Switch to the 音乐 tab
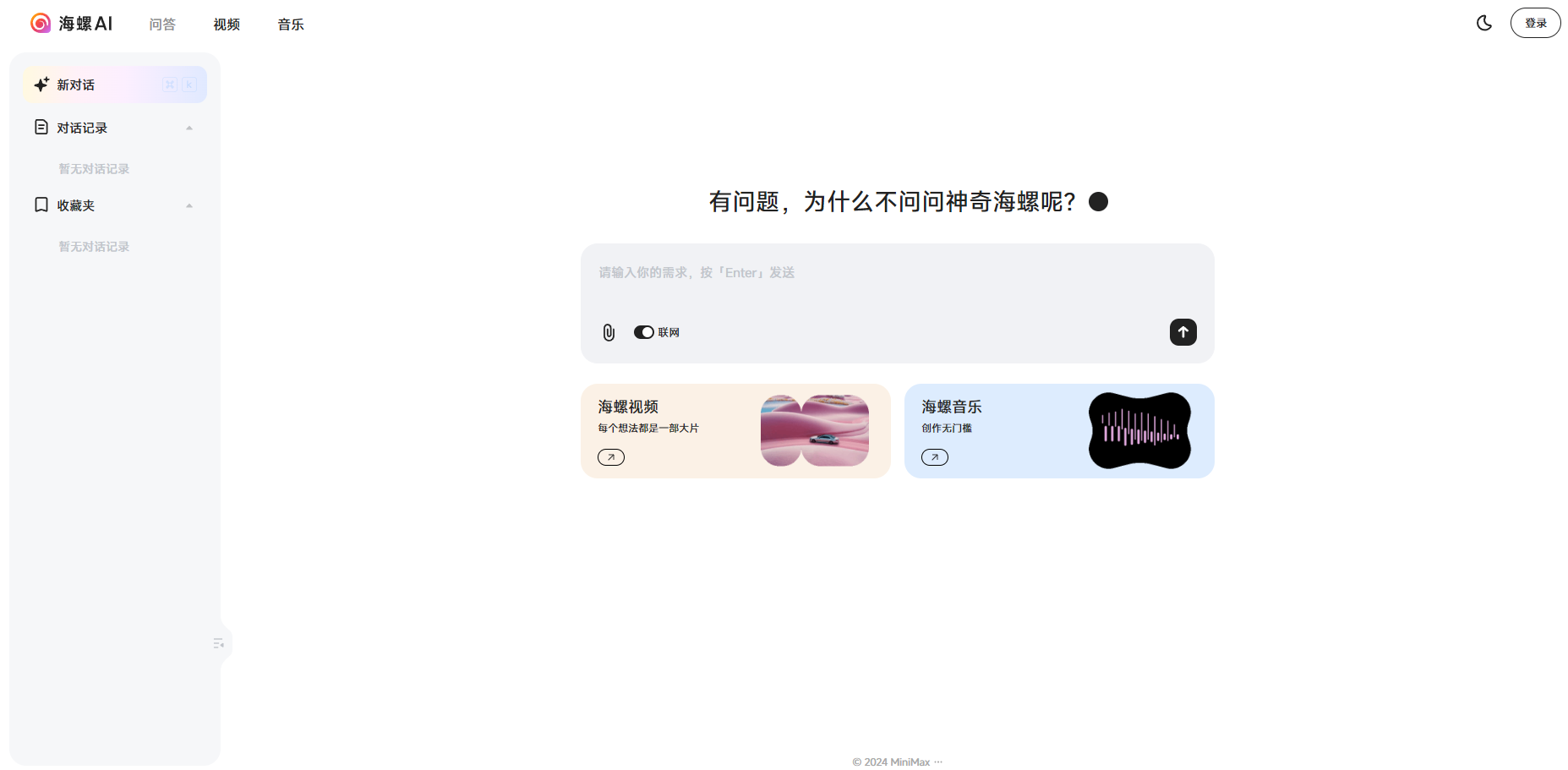Screen dimensions: 1568x770 [291, 25]
